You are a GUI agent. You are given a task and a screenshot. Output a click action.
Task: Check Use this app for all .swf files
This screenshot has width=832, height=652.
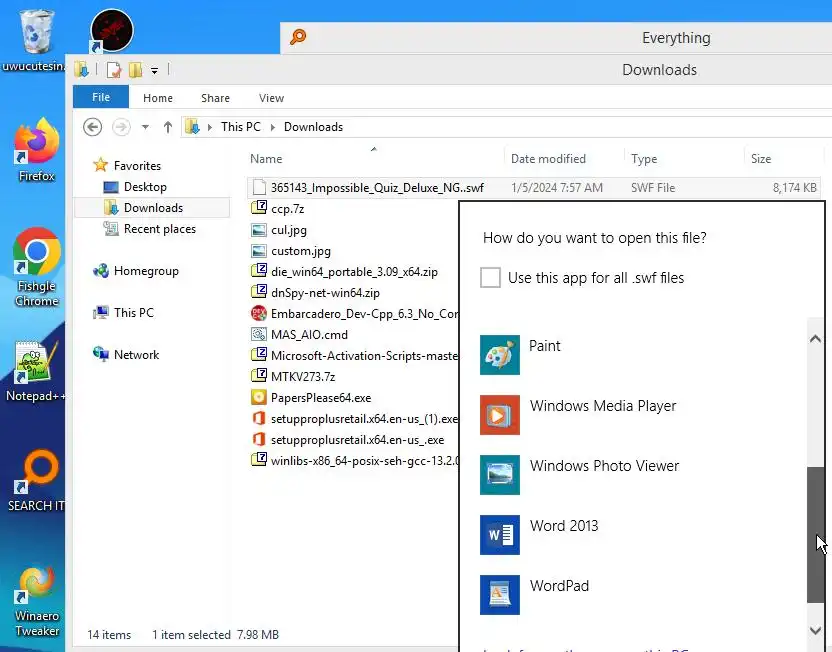click(490, 277)
